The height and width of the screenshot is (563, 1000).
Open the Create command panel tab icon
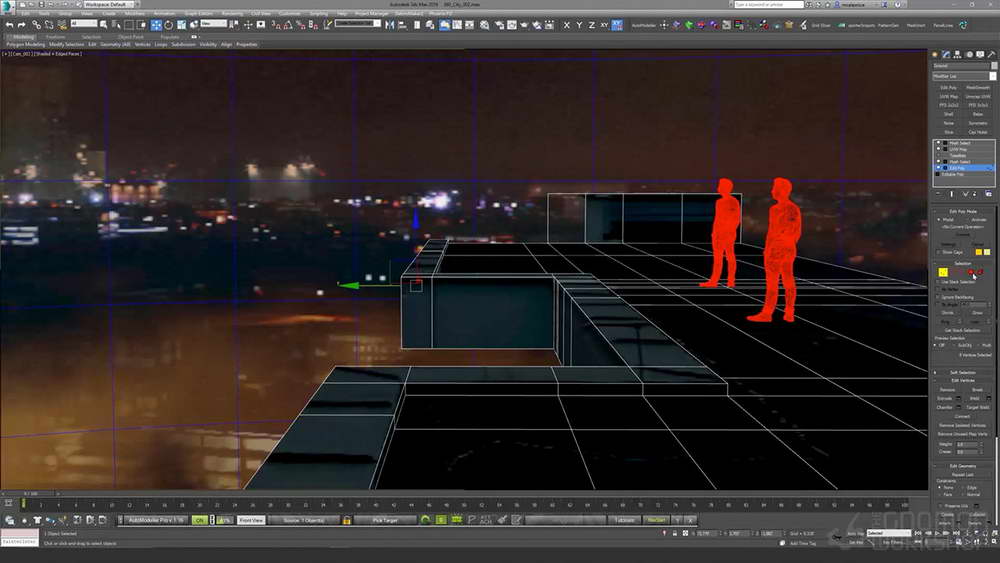(935, 55)
